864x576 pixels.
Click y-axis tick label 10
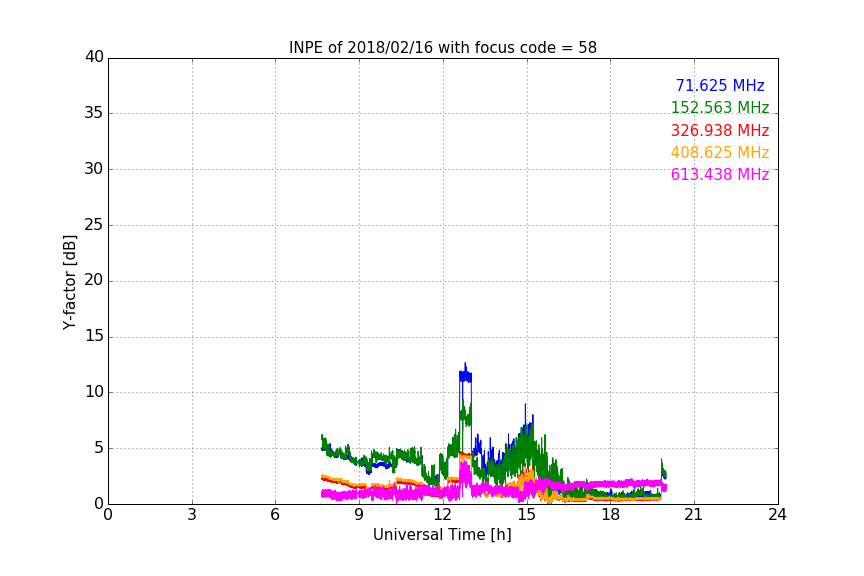click(x=94, y=392)
